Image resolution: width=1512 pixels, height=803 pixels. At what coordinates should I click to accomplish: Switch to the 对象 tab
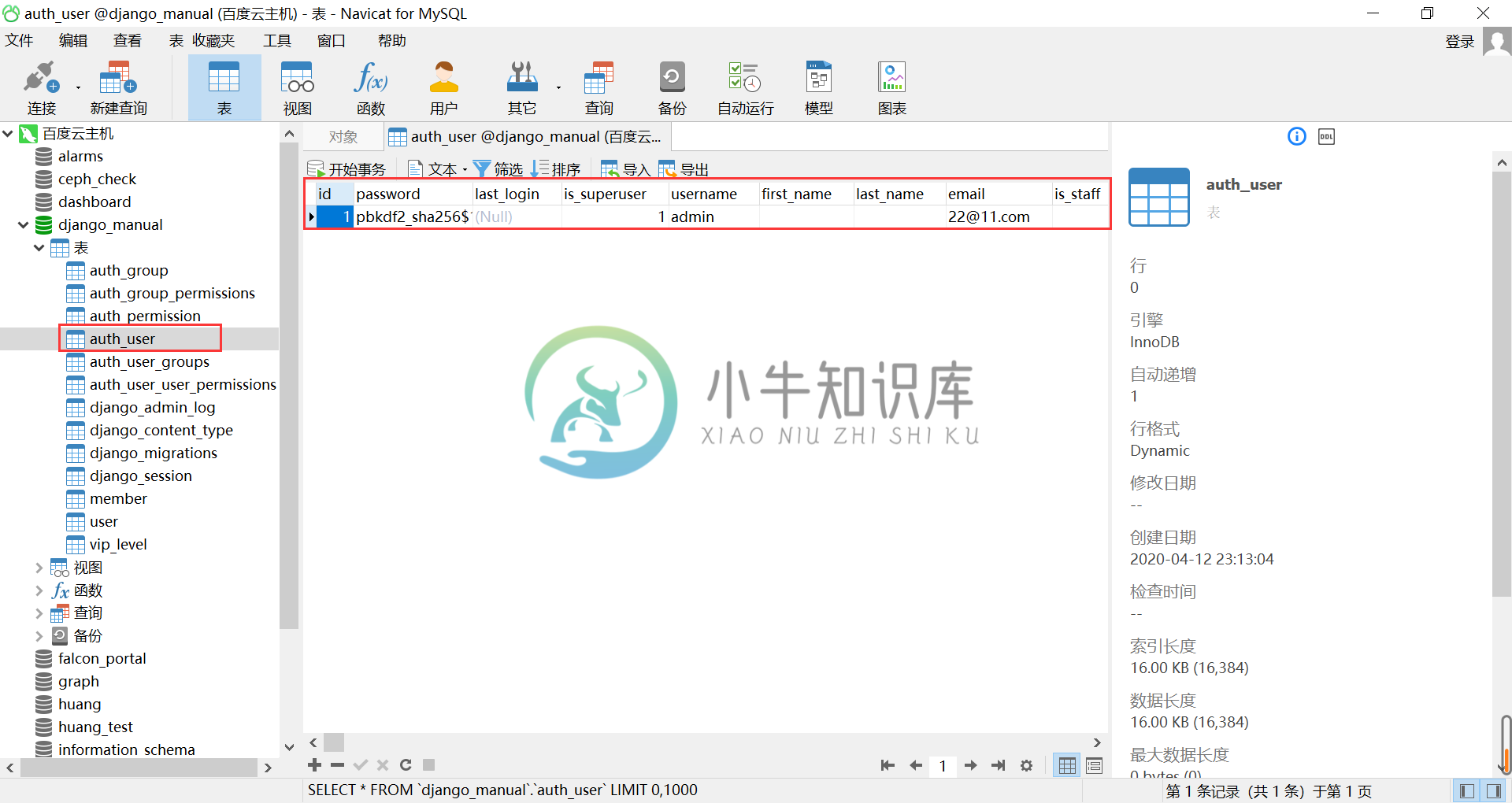point(343,137)
